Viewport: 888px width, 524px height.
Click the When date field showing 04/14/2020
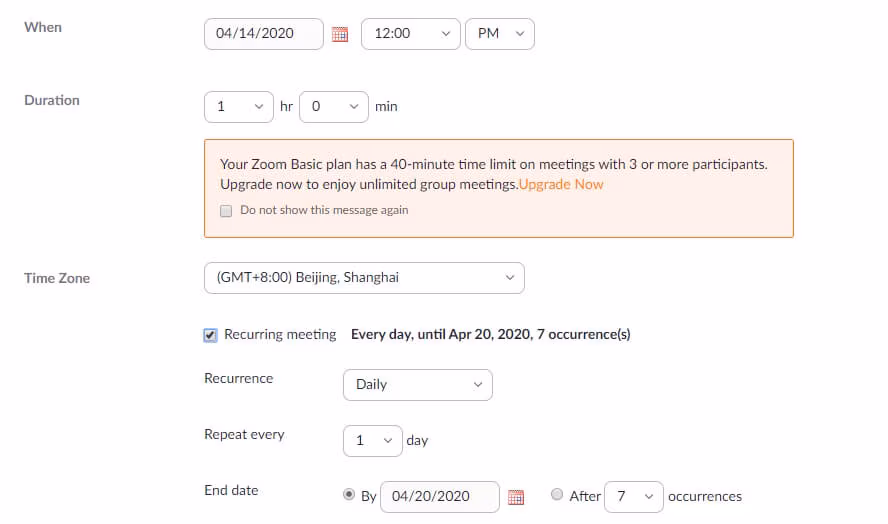(263, 33)
